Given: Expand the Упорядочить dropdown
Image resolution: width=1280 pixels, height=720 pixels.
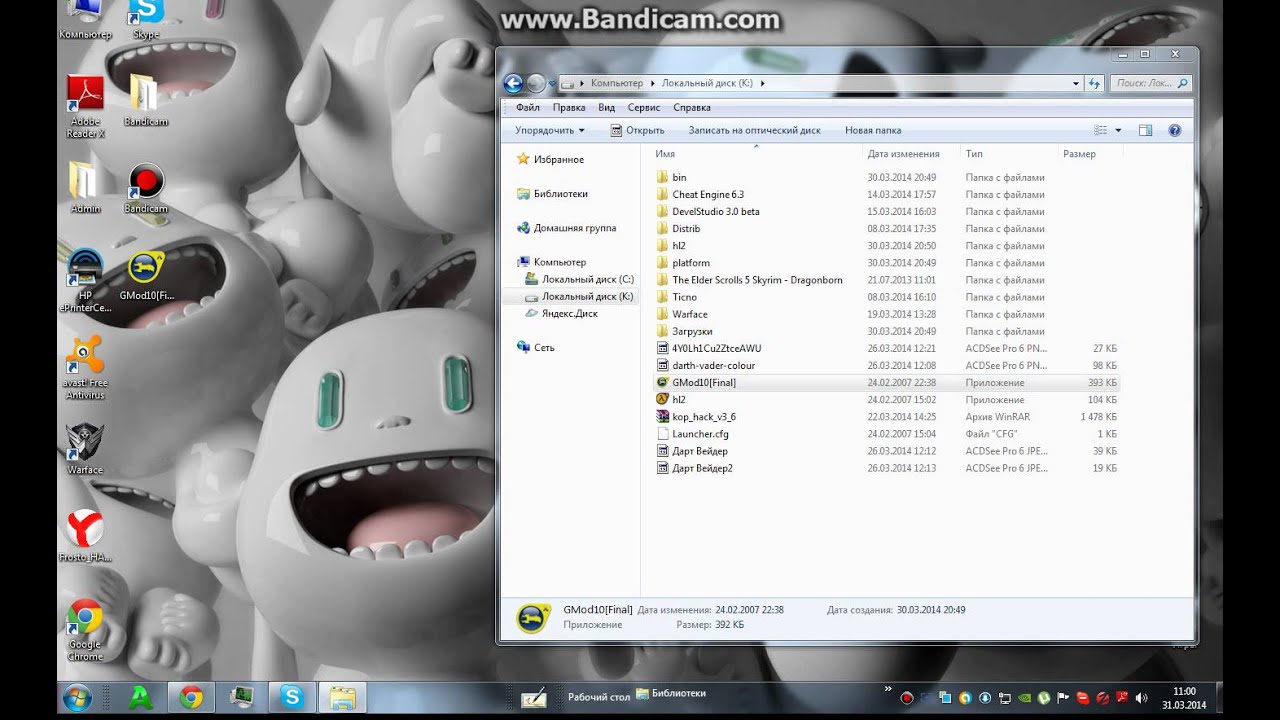Looking at the screenshot, I should click(550, 130).
